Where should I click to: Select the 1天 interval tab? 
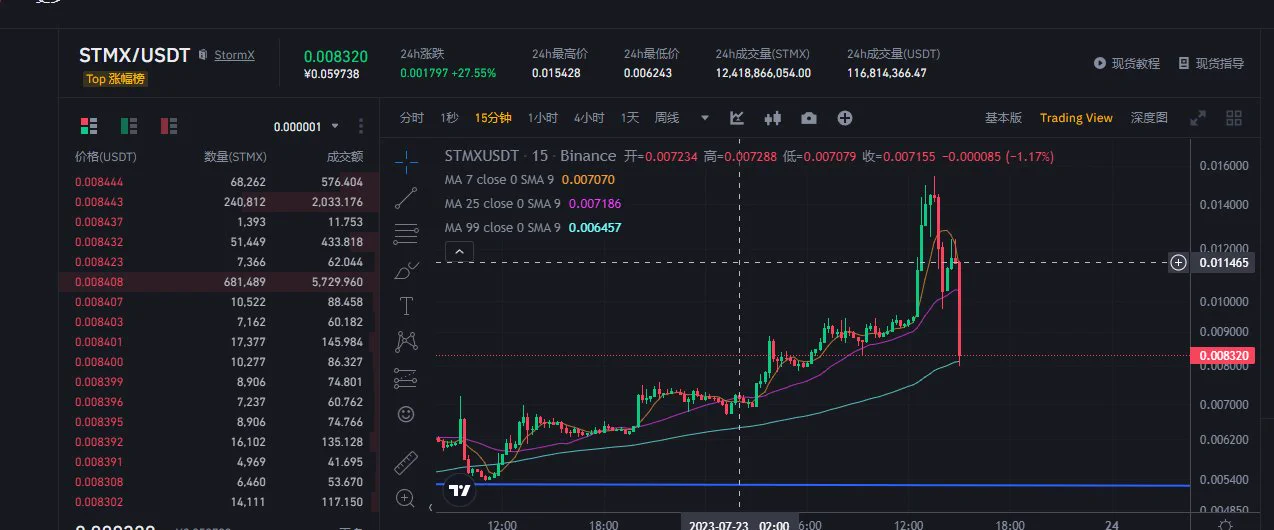coord(630,118)
